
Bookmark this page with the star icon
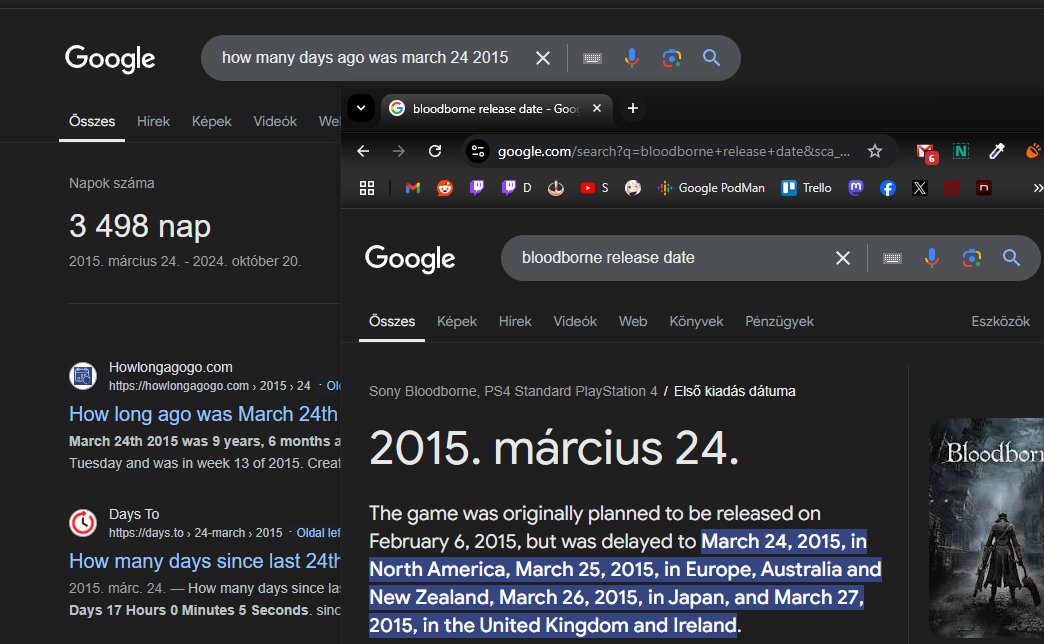point(875,151)
